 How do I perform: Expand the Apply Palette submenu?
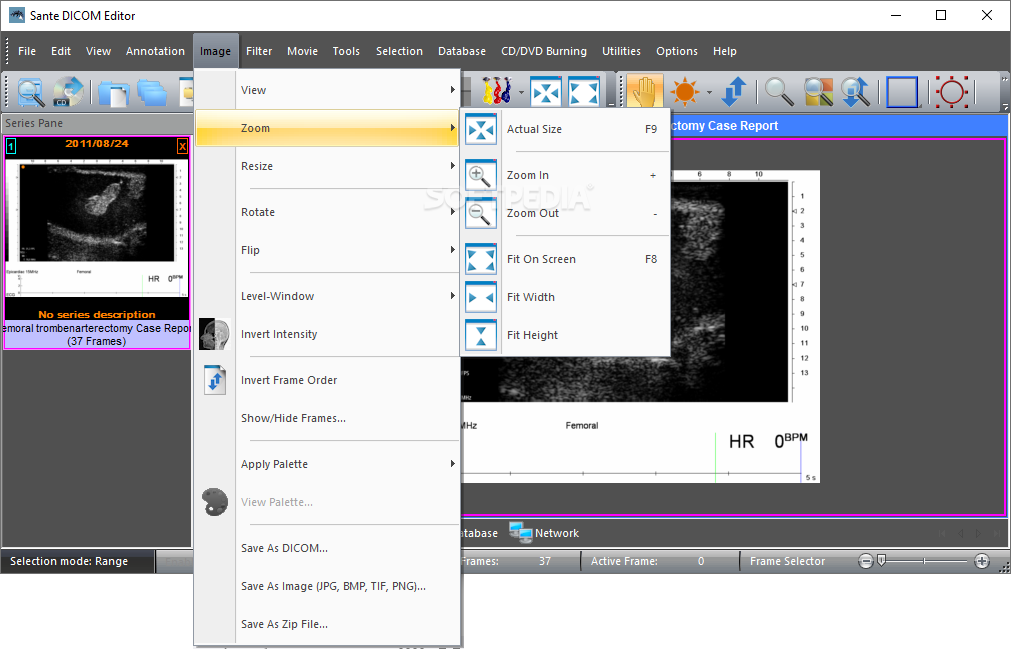pyautogui.click(x=327, y=464)
